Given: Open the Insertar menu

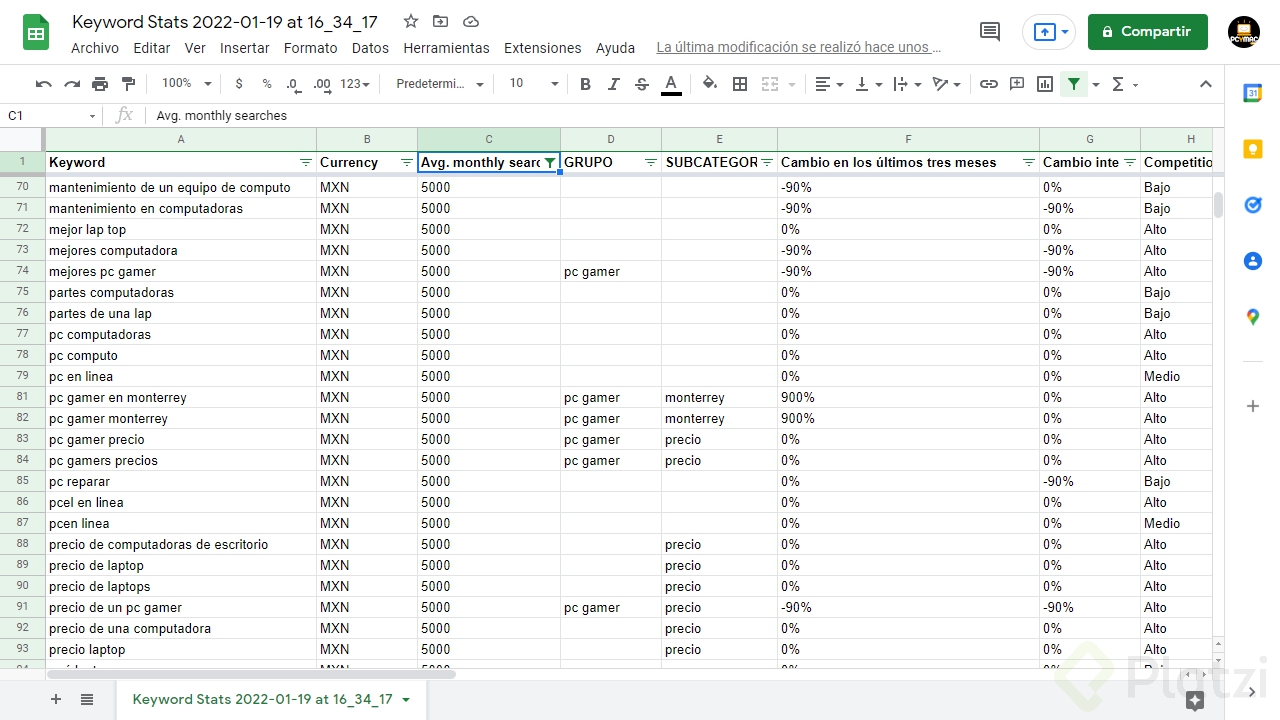Looking at the screenshot, I should (244, 48).
